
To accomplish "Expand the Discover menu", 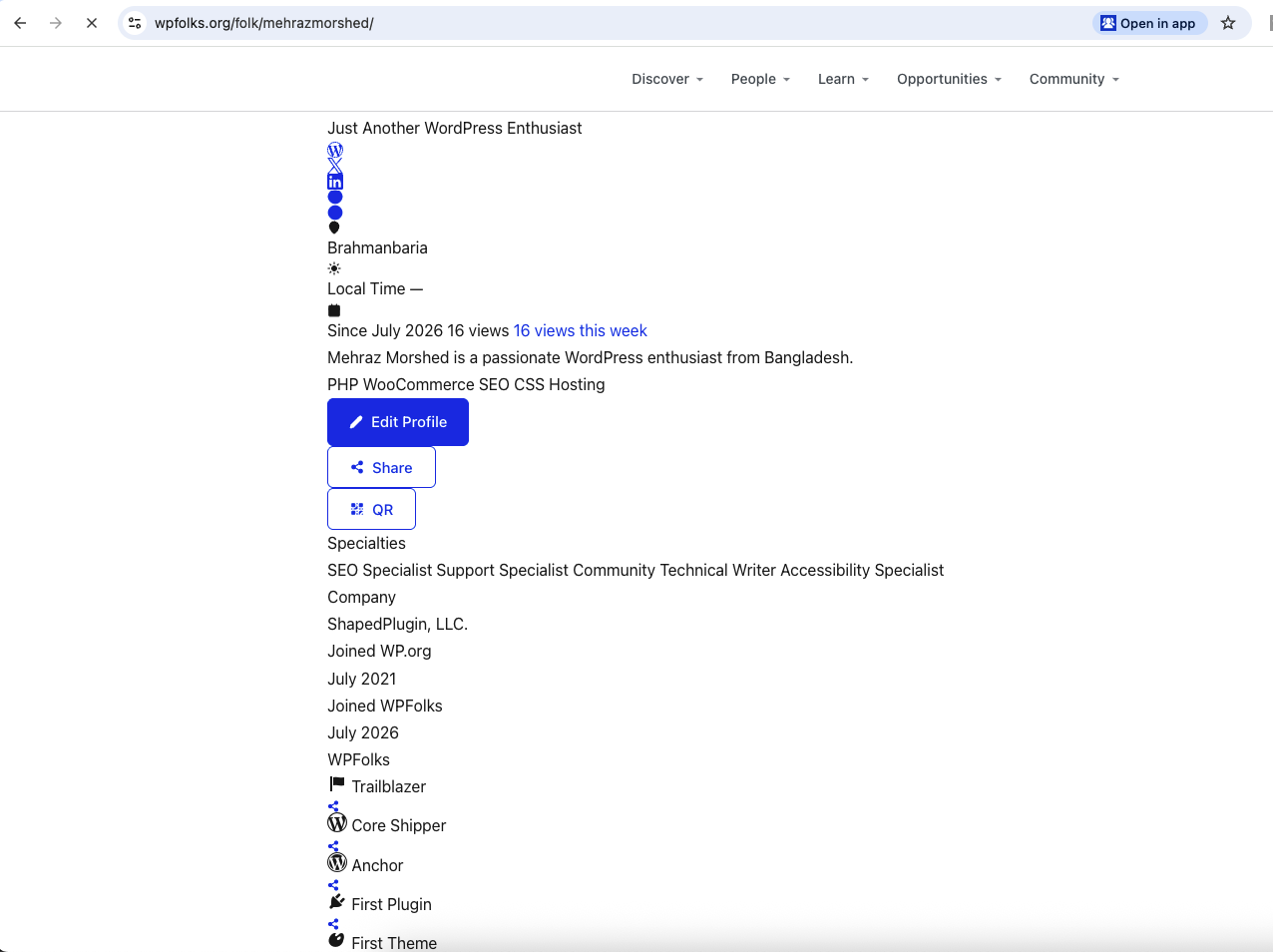I will (x=667, y=79).
